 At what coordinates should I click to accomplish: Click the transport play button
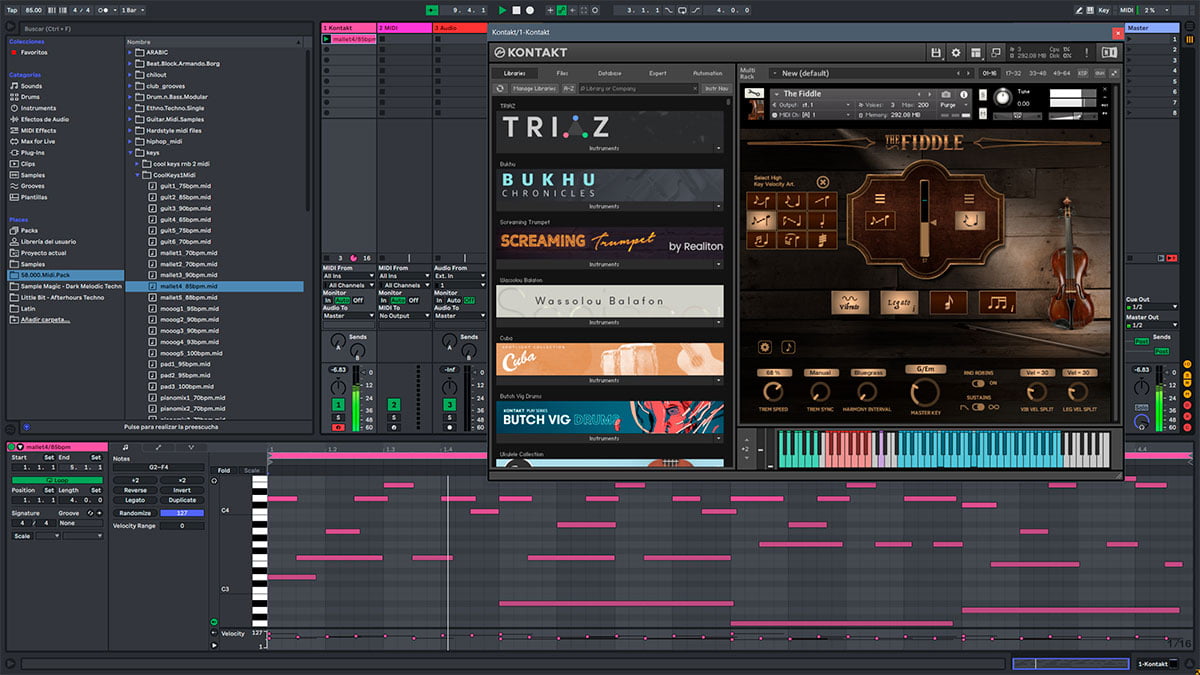pyautogui.click(x=502, y=10)
